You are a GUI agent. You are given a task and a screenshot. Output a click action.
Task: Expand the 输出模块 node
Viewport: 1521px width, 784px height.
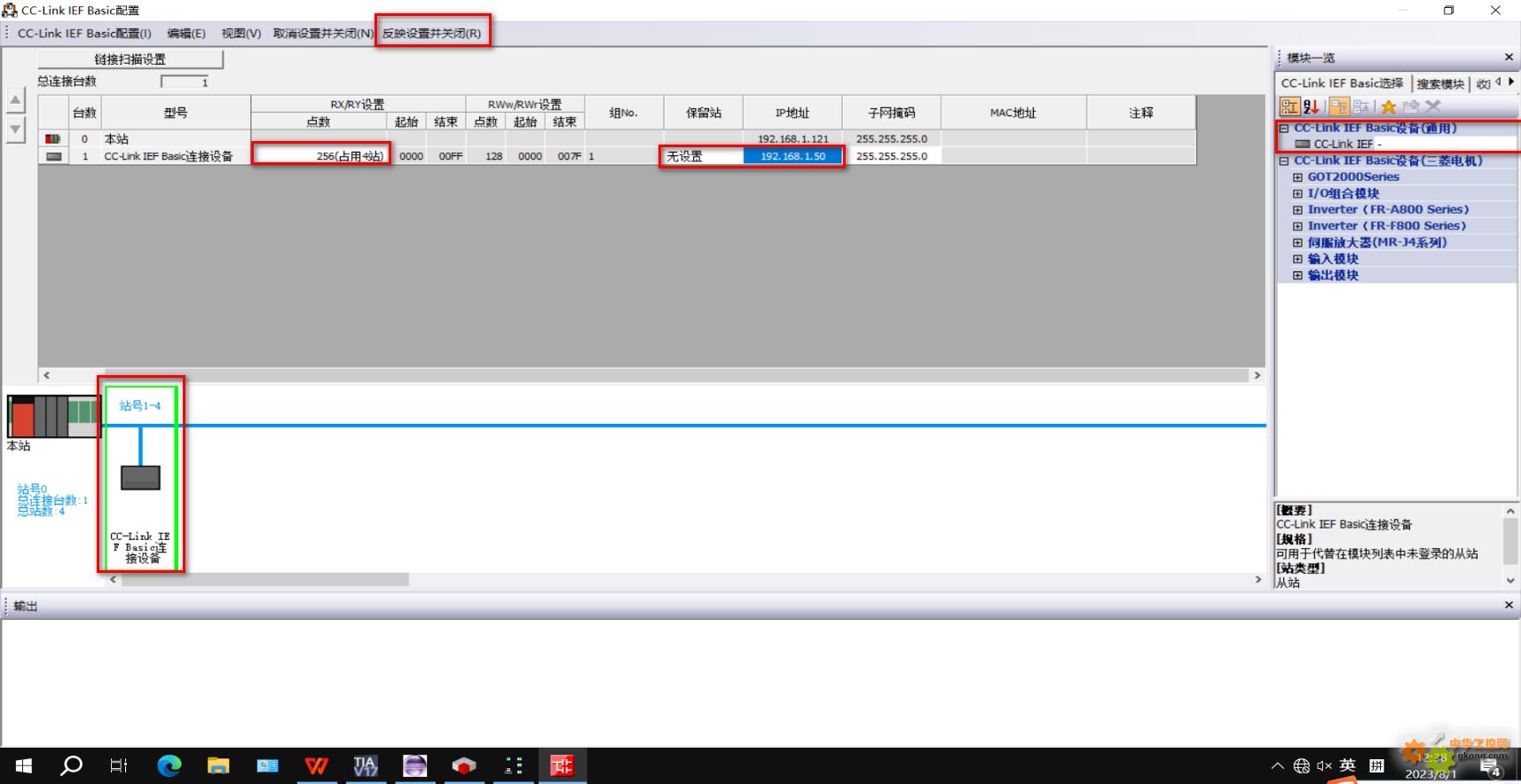pos(1297,276)
